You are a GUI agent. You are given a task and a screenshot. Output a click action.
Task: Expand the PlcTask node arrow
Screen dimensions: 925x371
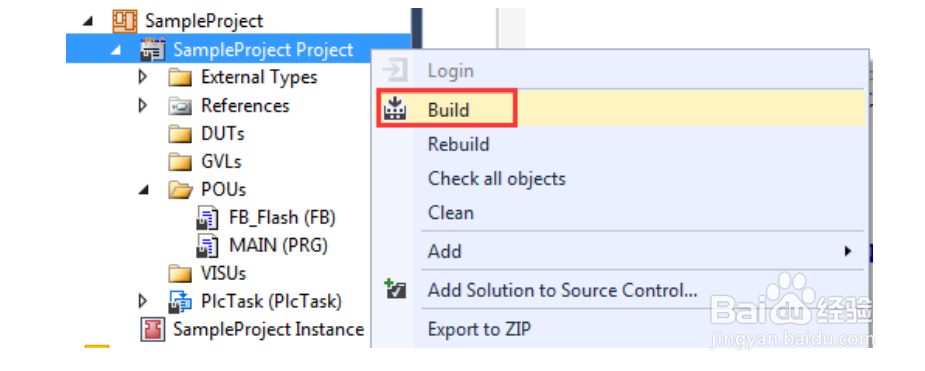tap(142, 301)
